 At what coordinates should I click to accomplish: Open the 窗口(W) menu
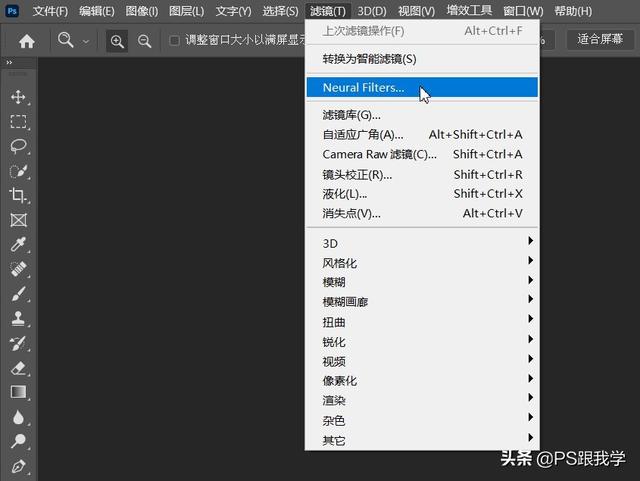pos(523,11)
